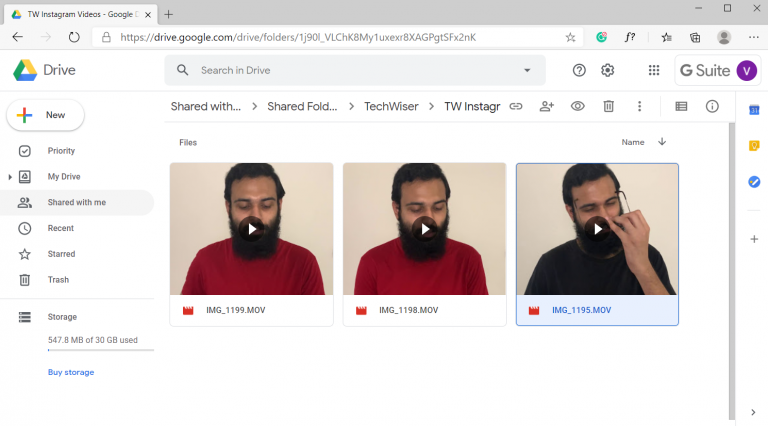768x426 pixels.
Task: Switch to list layout view
Action: [x=681, y=106]
